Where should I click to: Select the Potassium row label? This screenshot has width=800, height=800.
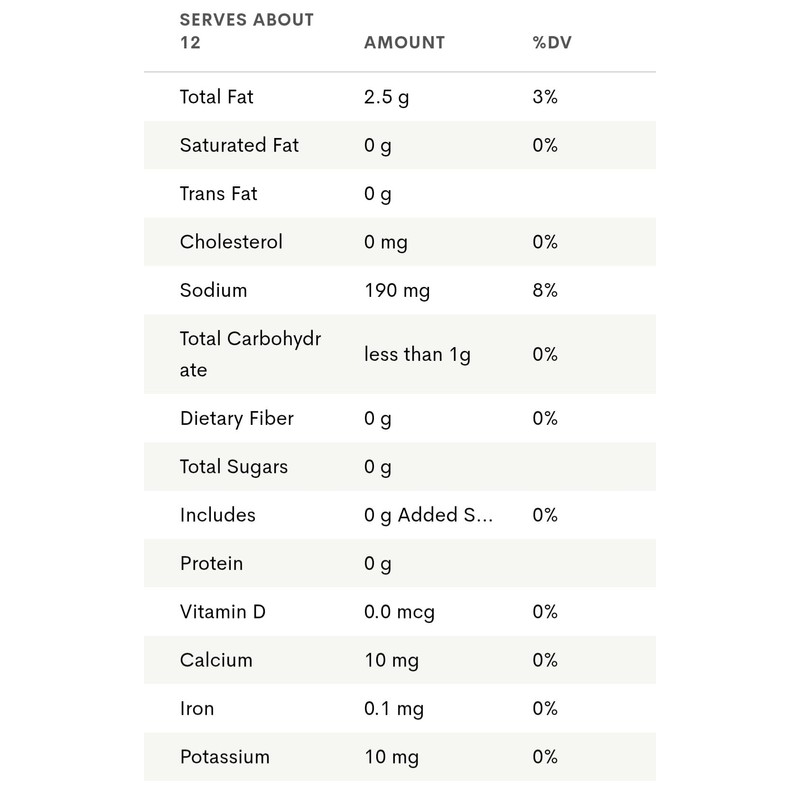[225, 757]
